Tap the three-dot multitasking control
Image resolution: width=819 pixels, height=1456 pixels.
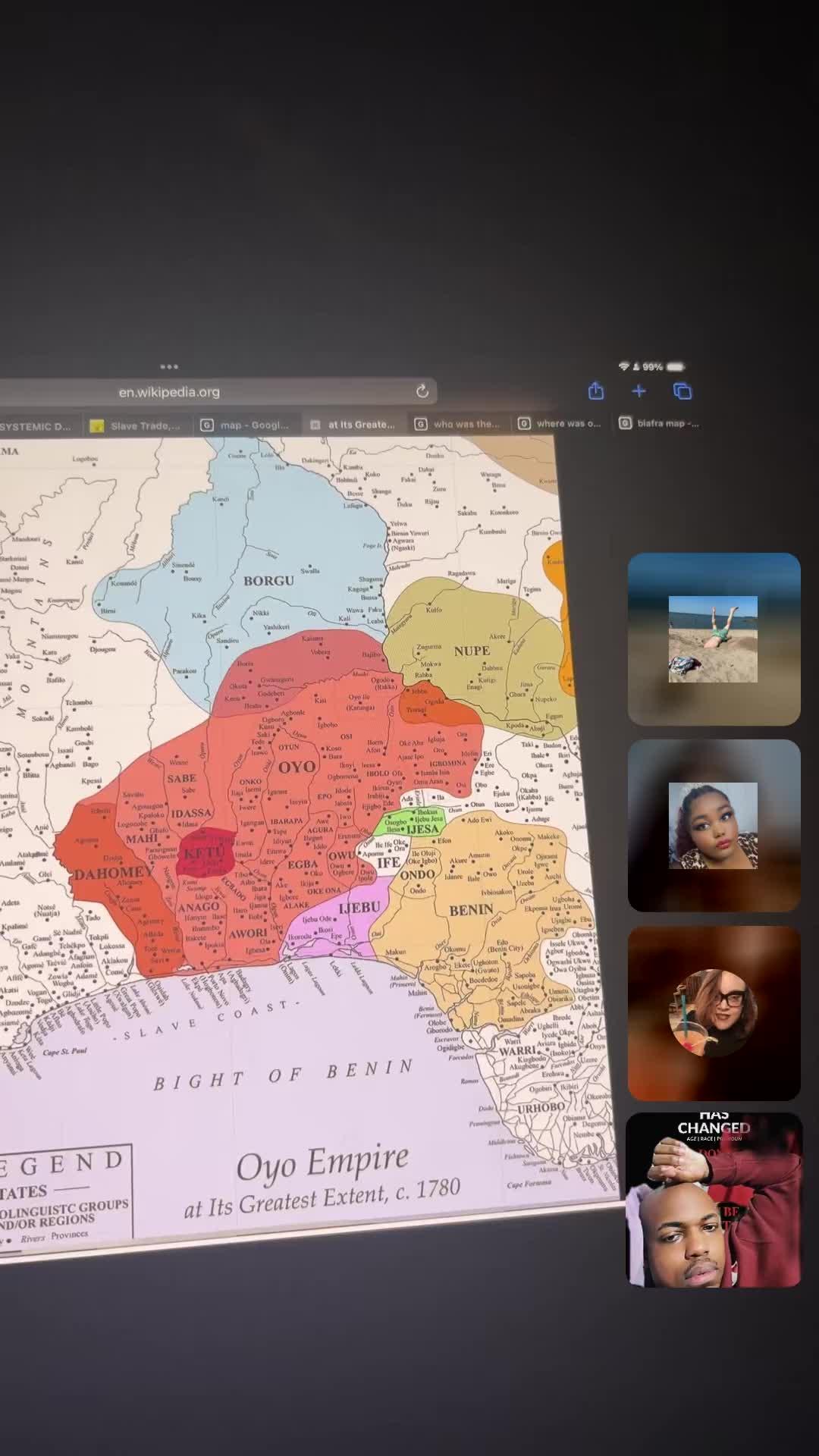click(169, 366)
